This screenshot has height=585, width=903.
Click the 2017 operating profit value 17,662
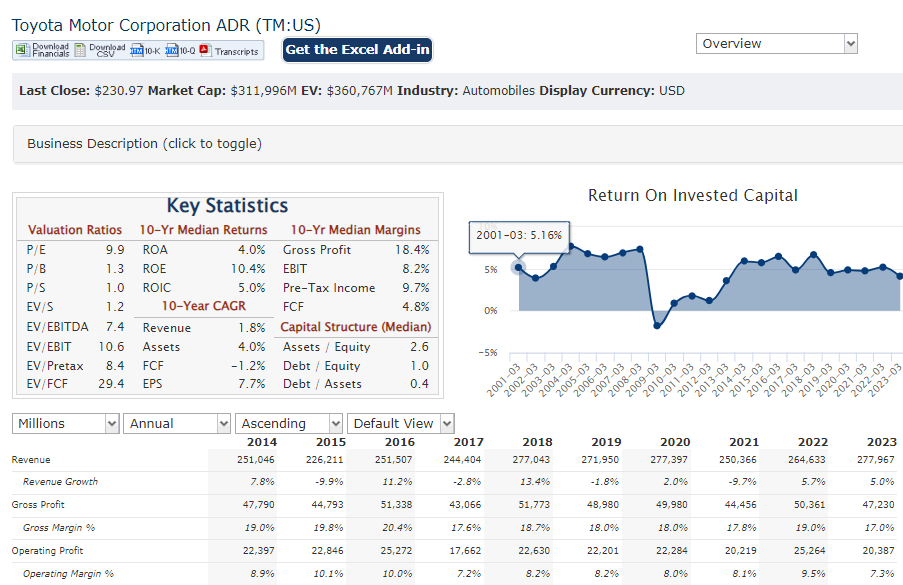pos(465,551)
